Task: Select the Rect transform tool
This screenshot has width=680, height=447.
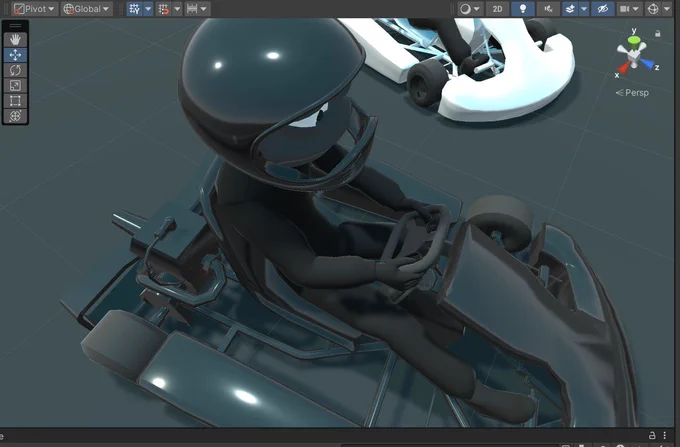Action: click(15, 101)
